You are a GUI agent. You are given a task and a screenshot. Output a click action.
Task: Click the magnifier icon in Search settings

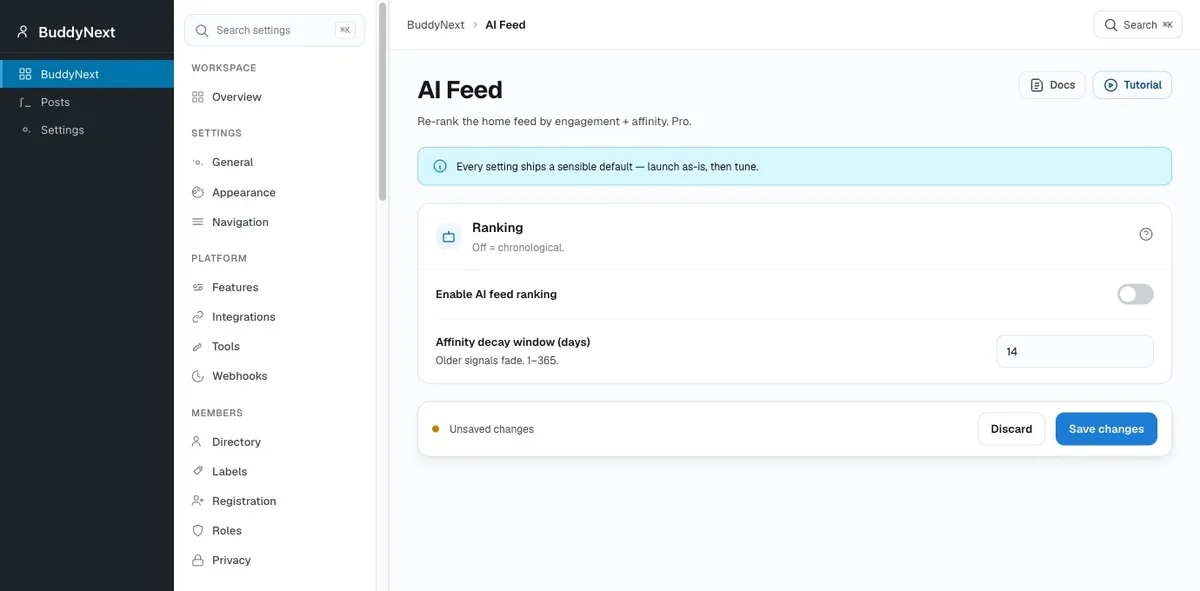[202, 30]
